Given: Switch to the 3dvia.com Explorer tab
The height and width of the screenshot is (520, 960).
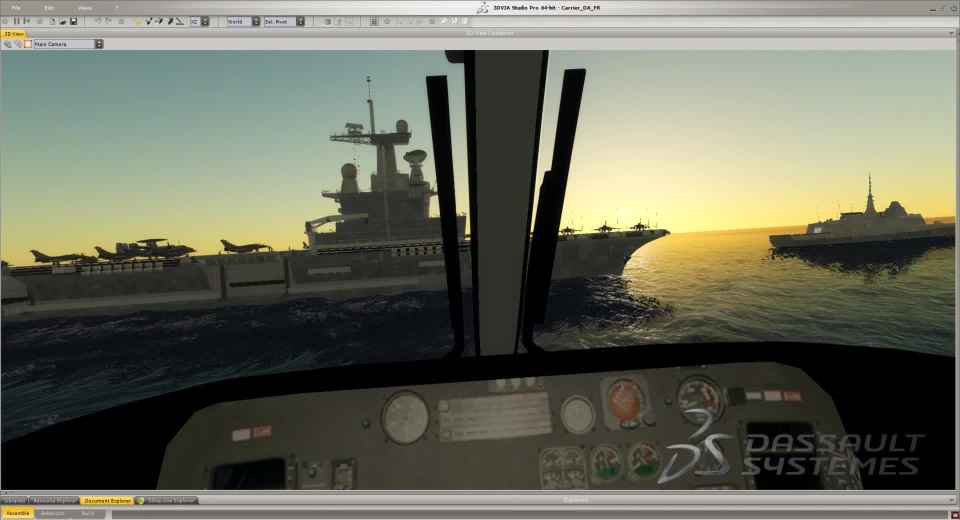Looking at the screenshot, I should 167,500.
